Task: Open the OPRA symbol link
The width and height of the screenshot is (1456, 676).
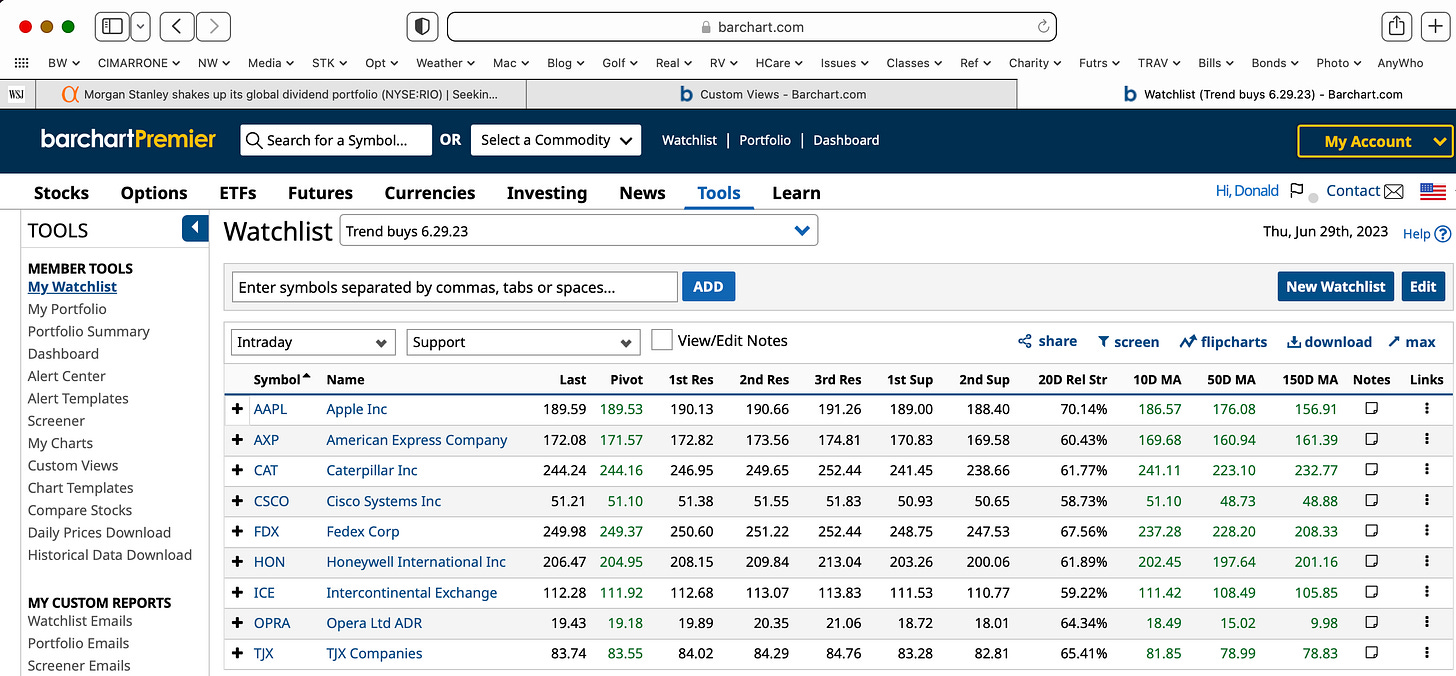Action: pyautogui.click(x=272, y=623)
